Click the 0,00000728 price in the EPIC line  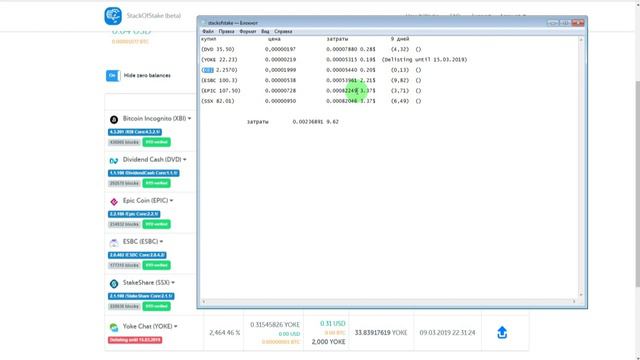(280, 91)
